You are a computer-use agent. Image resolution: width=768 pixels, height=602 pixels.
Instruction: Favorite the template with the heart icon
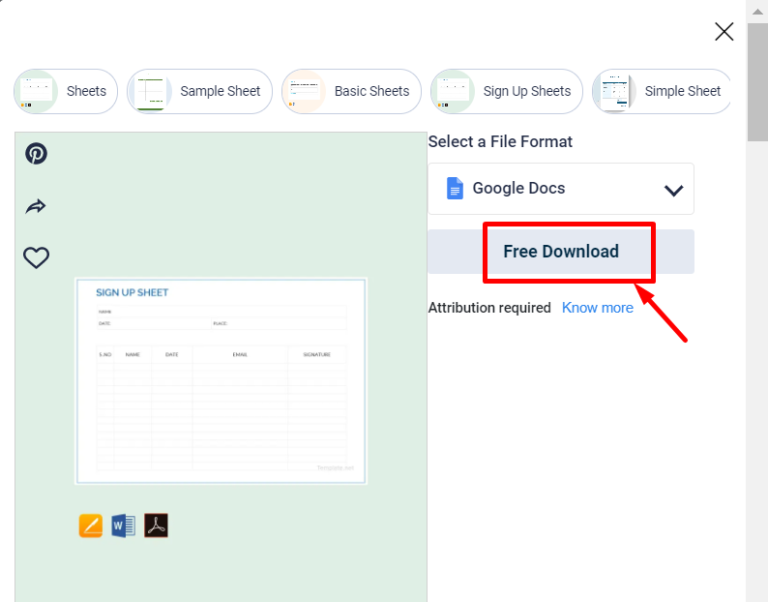pyautogui.click(x=36, y=257)
